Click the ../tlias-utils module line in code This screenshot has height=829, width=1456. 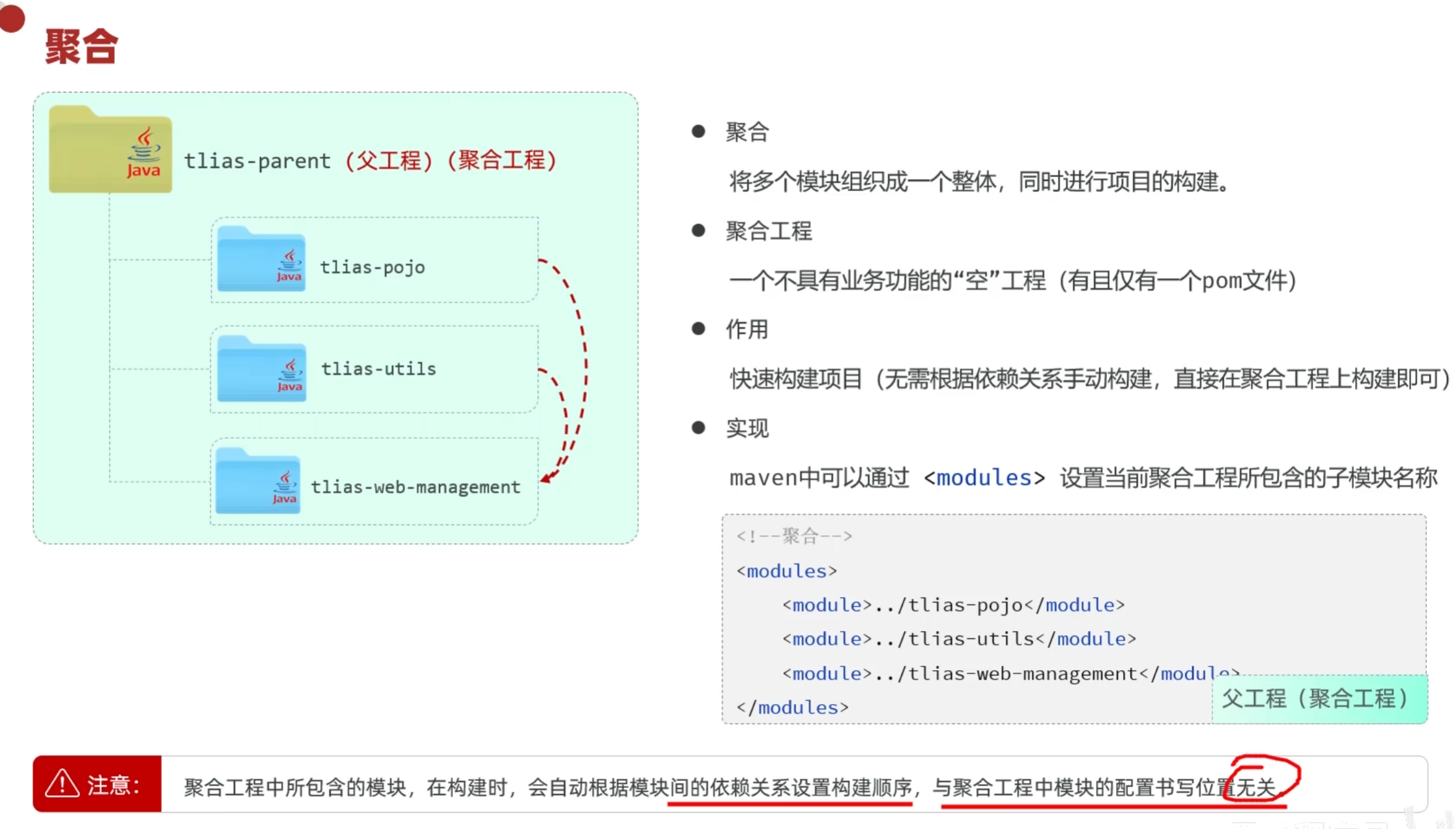tap(959, 639)
